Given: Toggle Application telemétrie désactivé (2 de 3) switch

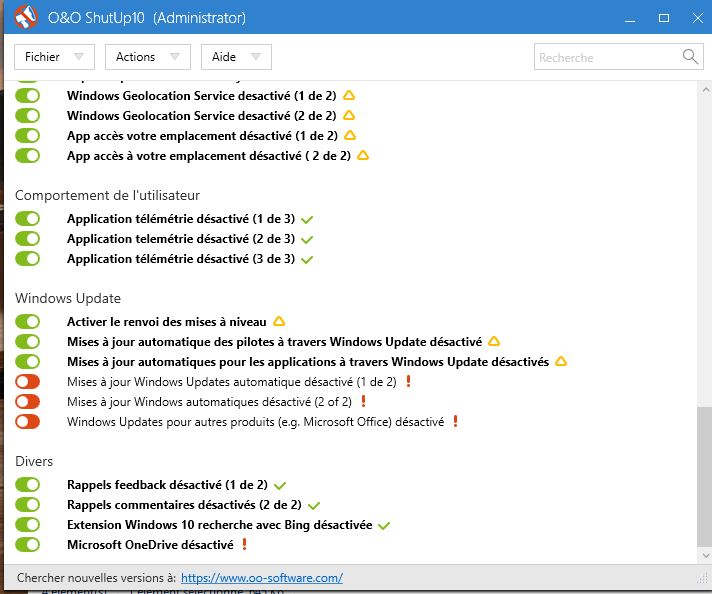Looking at the screenshot, I should [27, 238].
